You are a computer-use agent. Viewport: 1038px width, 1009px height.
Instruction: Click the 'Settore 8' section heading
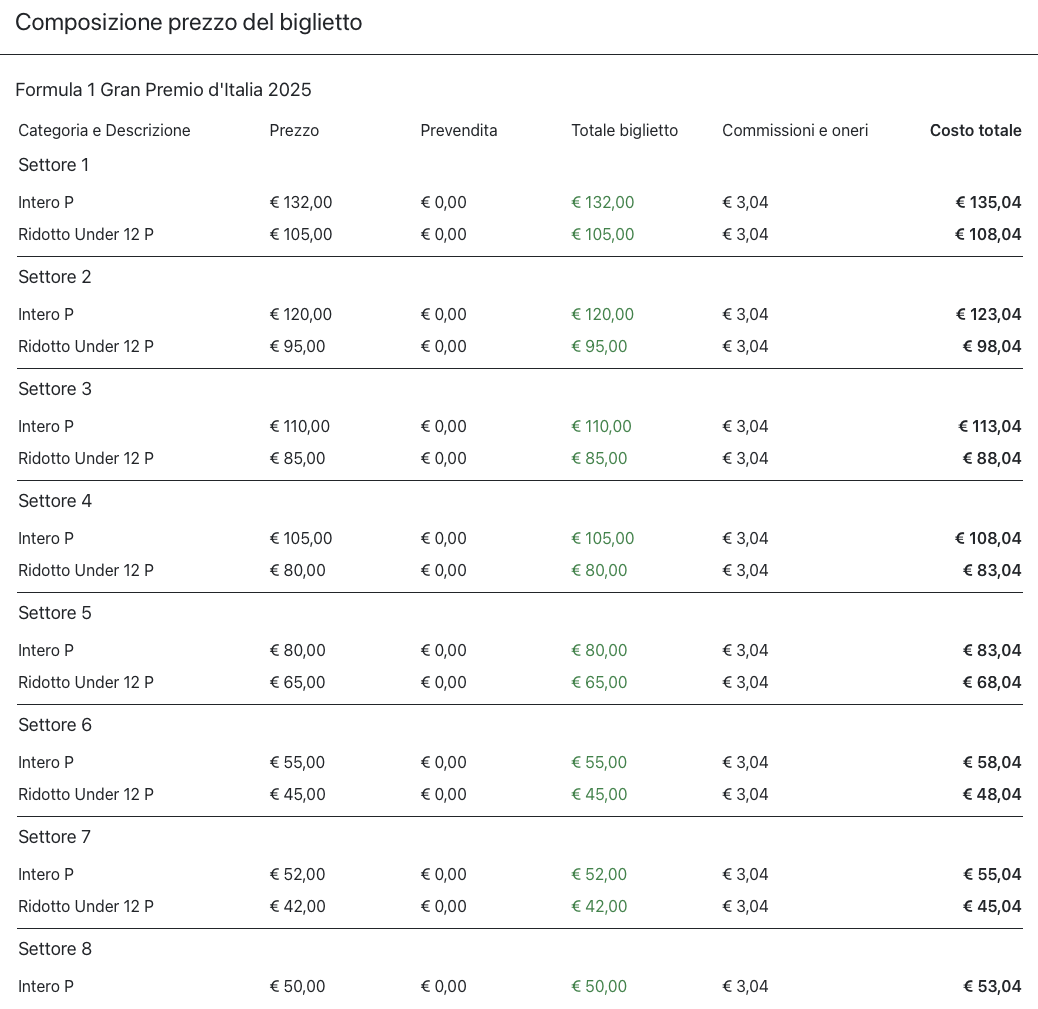55,949
